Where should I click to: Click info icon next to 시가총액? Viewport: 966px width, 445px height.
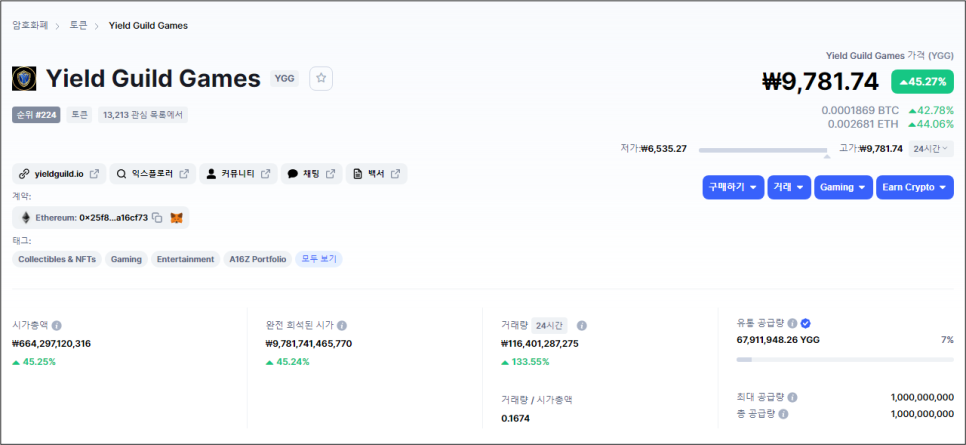[57, 325]
